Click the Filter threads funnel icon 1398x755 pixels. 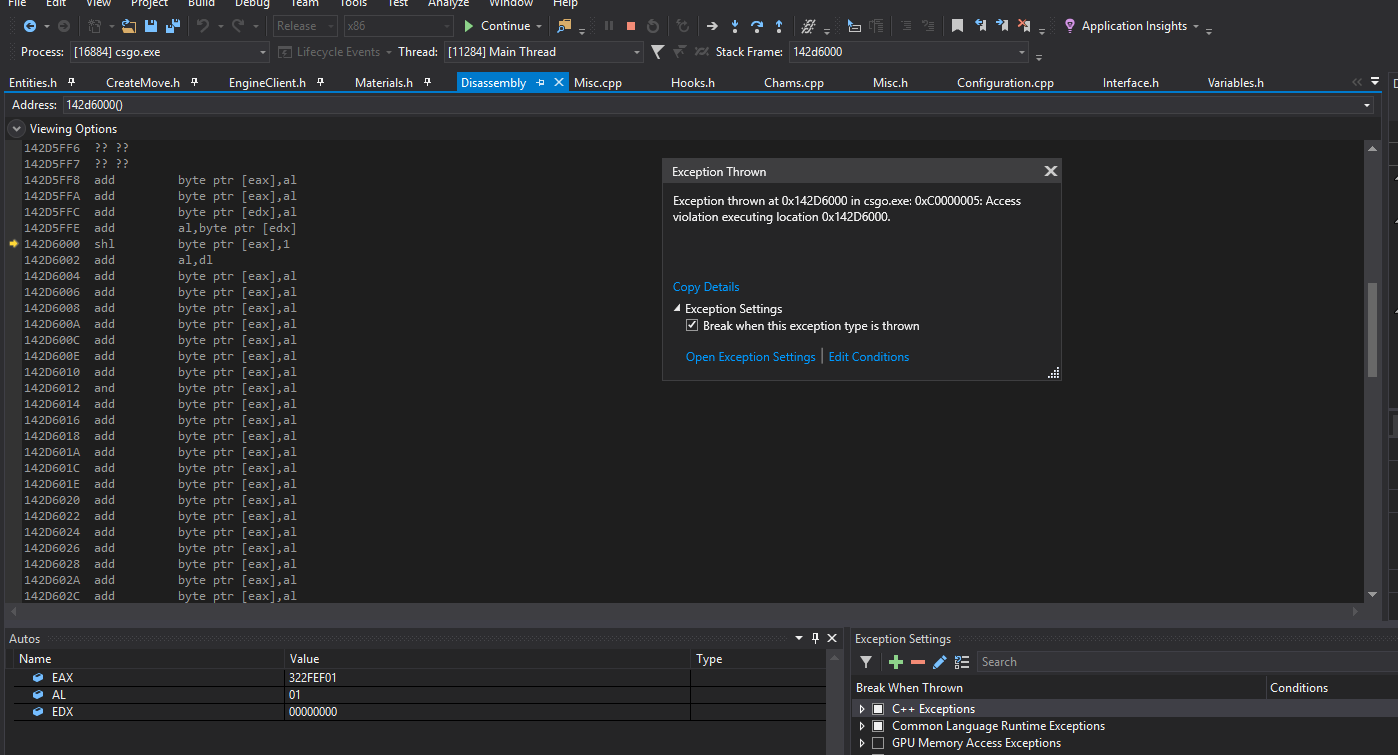[x=657, y=52]
